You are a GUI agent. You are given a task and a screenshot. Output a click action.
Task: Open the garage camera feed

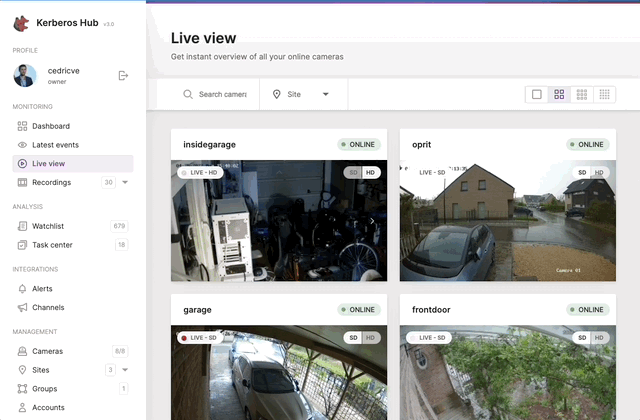(x=279, y=373)
